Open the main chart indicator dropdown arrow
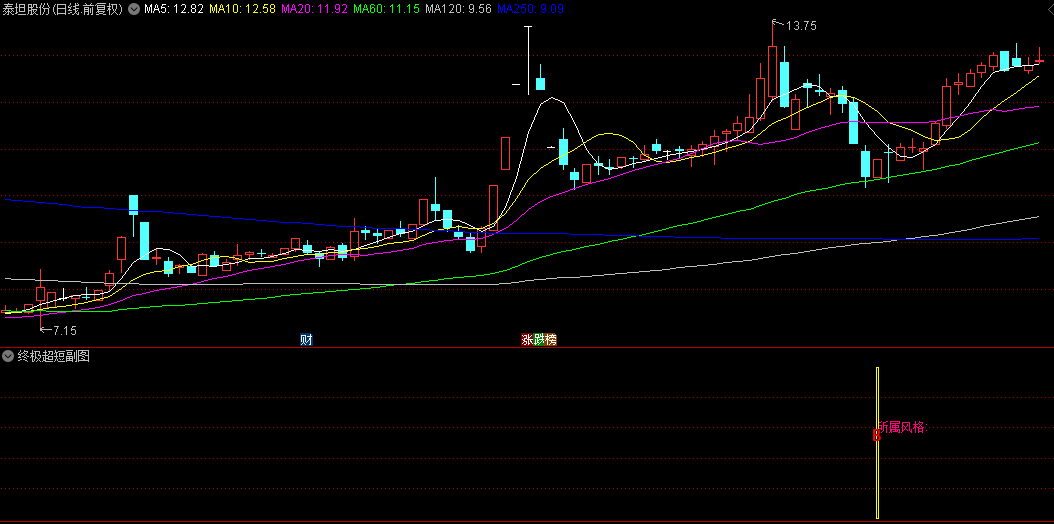1054x524 pixels. coord(134,9)
